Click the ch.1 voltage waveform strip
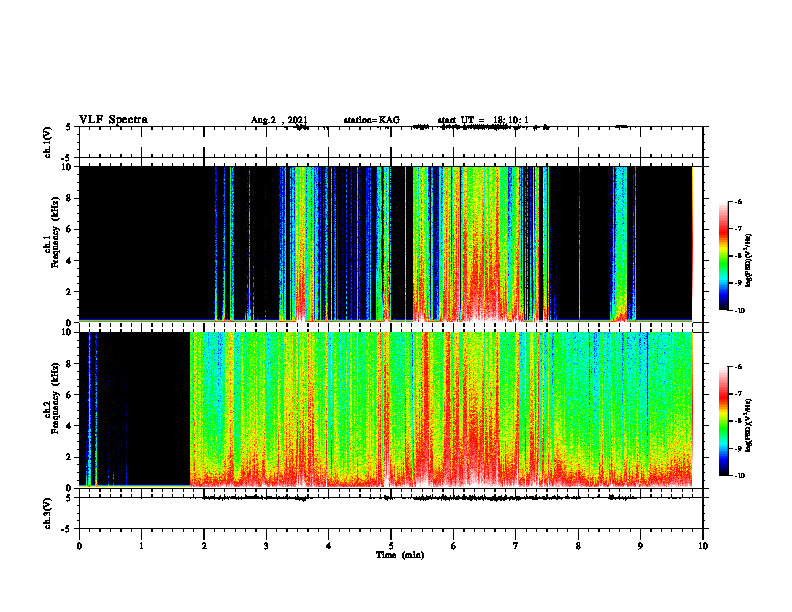792x612 pixels. pyautogui.click(x=390, y=142)
